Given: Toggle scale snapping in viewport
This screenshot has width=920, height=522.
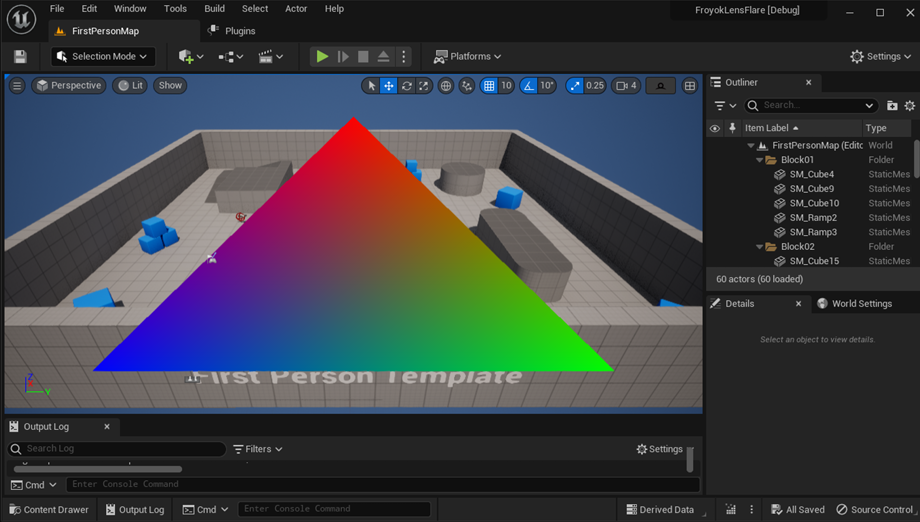Looking at the screenshot, I should coord(574,86).
